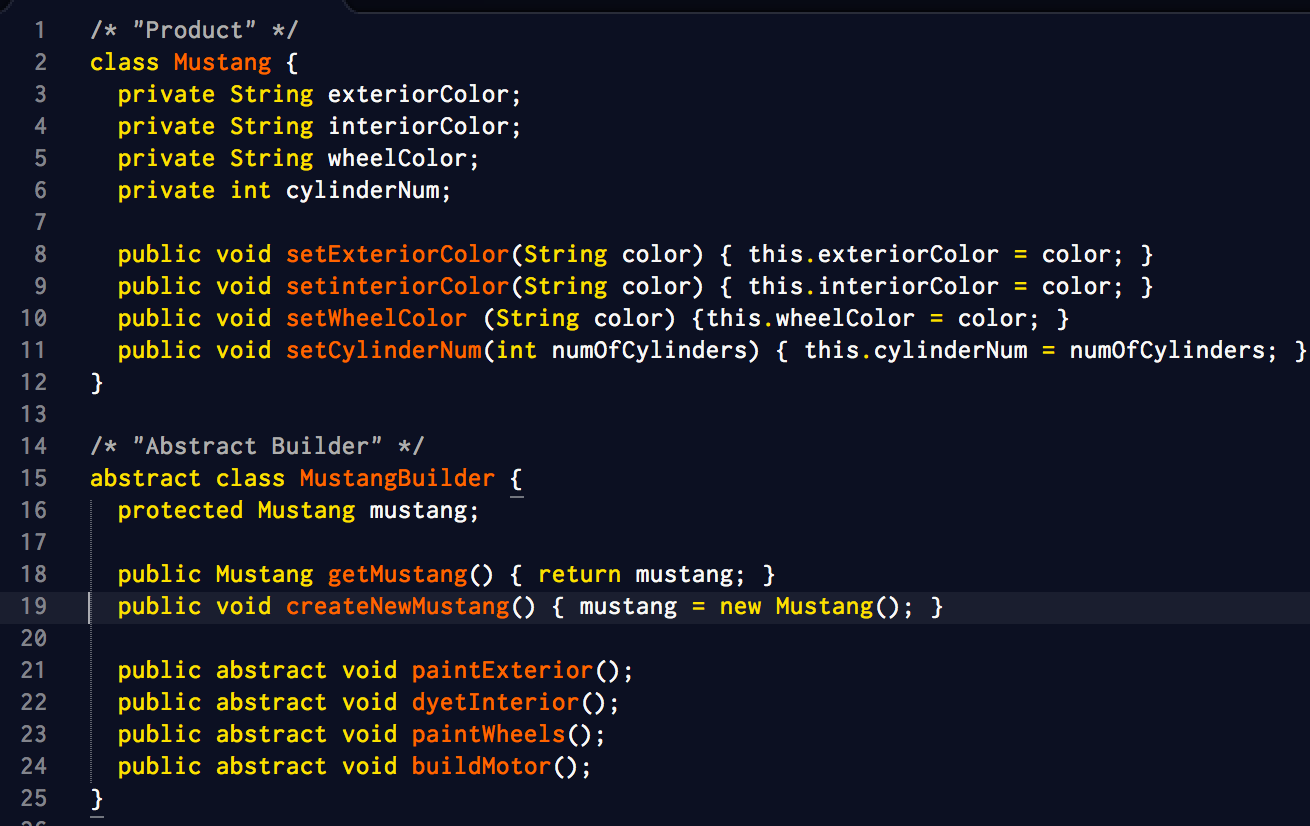
Task: Click the getMustang method name
Action: (x=398, y=574)
